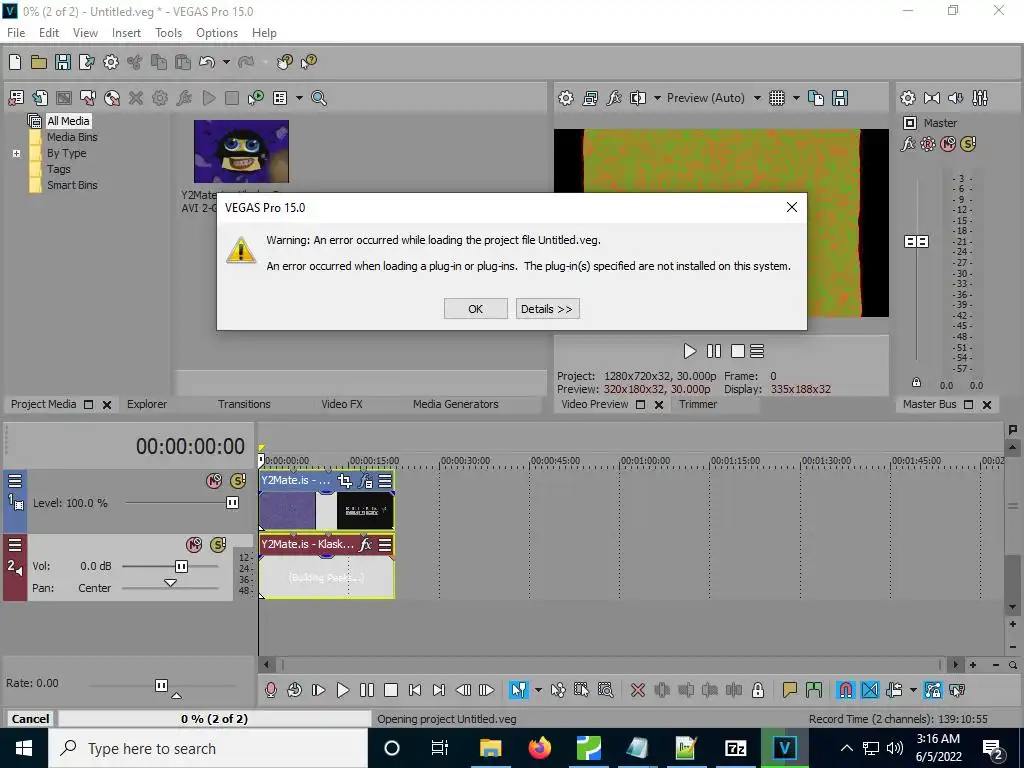Click the Cut scissors icon

tap(135, 62)
